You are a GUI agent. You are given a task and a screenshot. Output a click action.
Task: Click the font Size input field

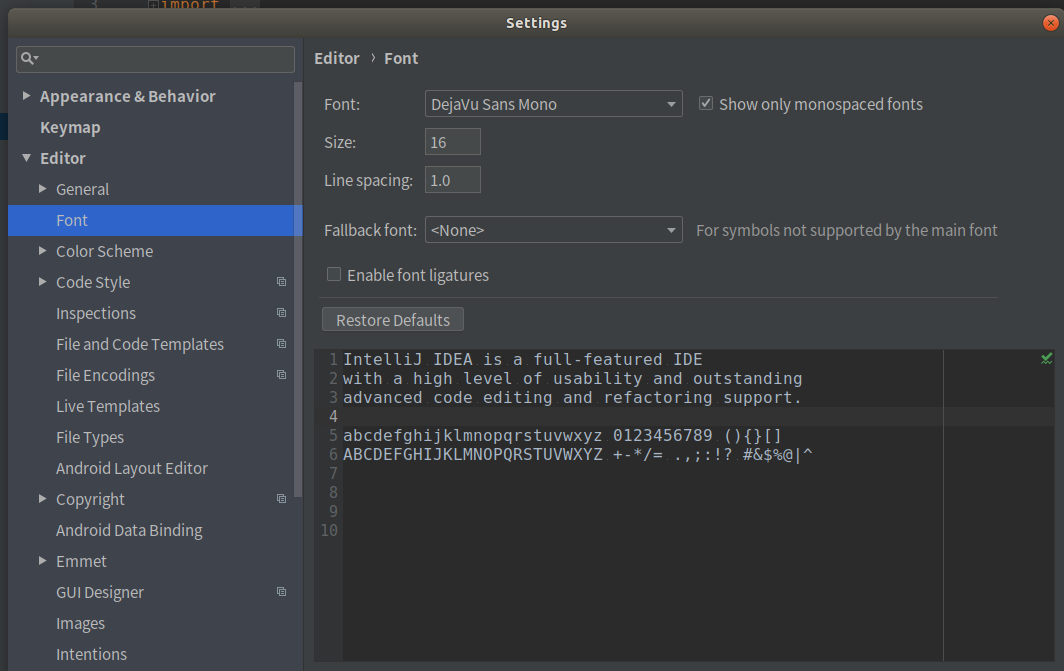click(452, 142)
